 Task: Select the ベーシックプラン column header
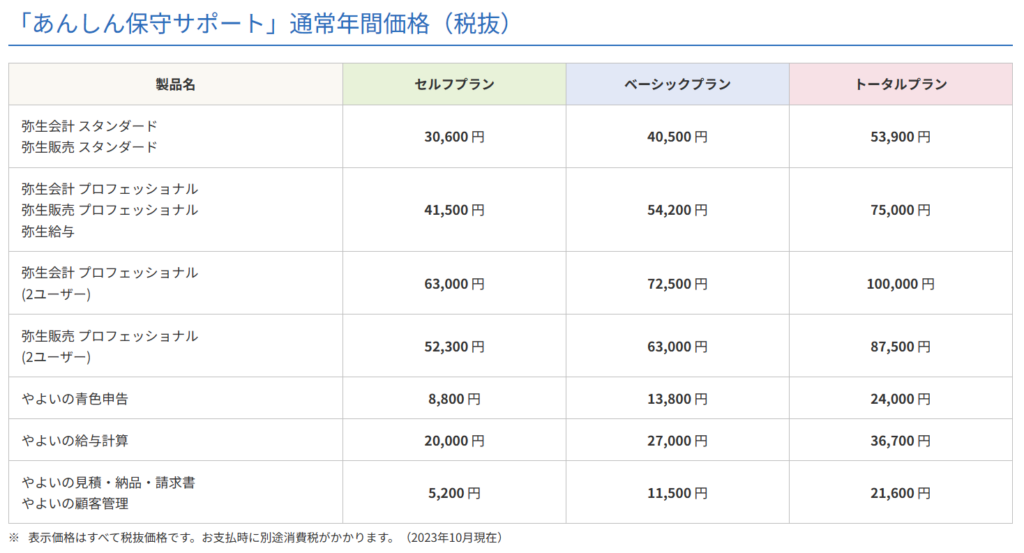click(x=678, y=84)
